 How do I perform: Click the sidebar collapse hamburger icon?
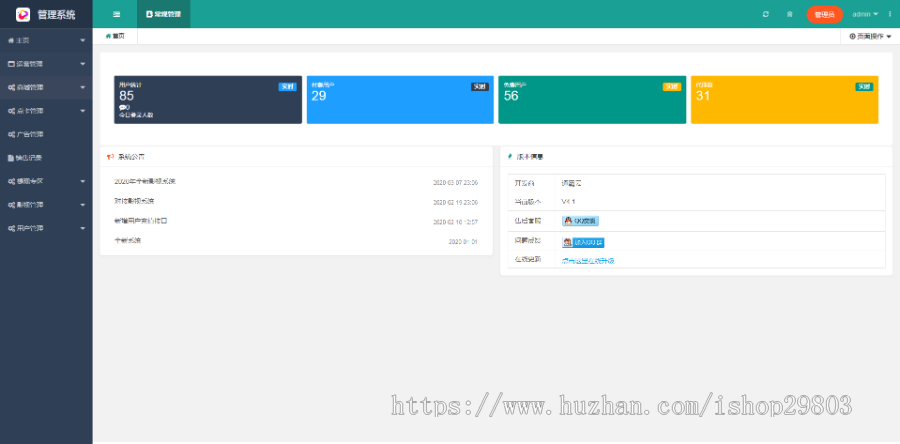(x=117, y=14)
